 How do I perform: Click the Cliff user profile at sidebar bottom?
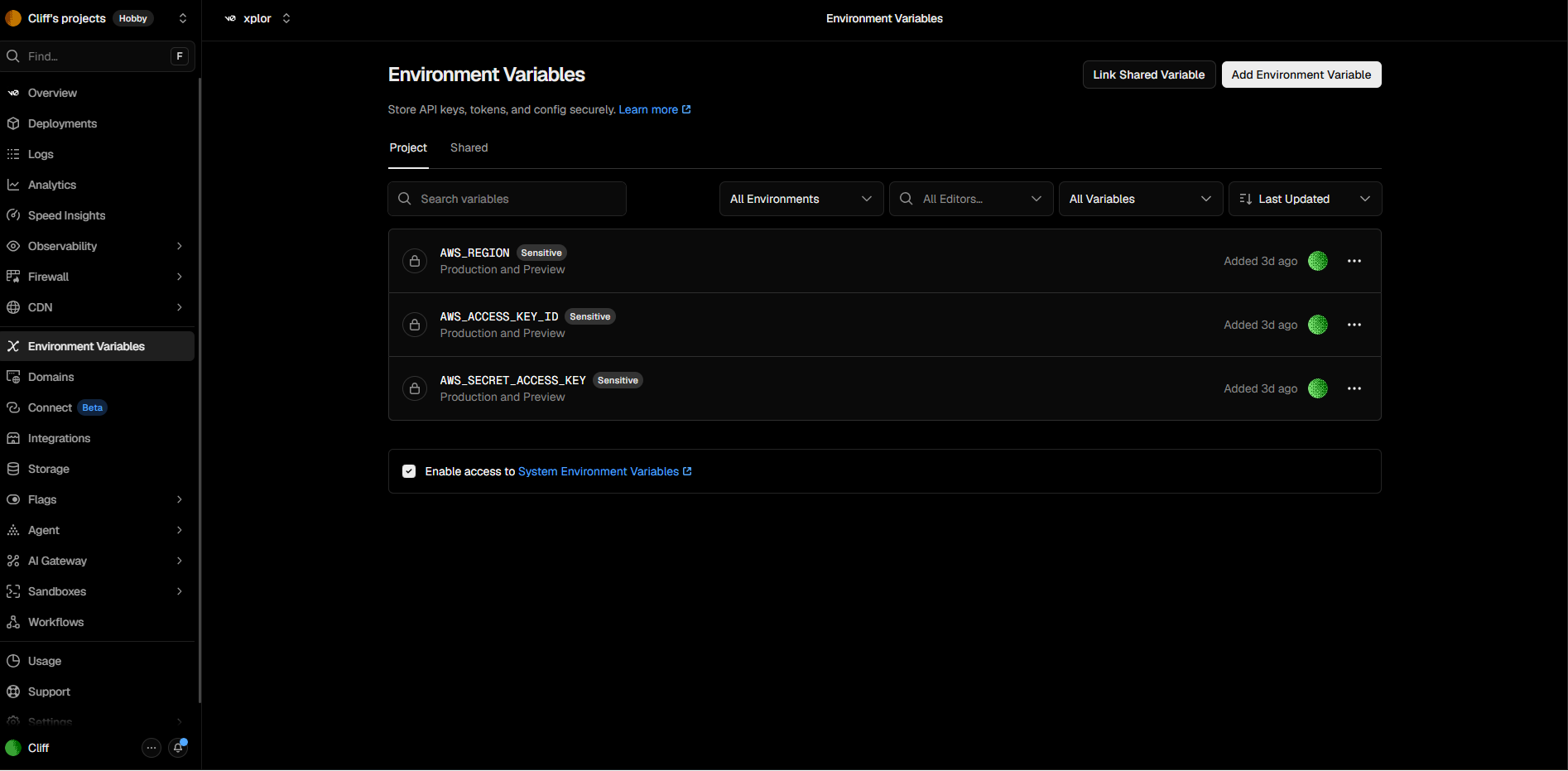pos(28,748)
